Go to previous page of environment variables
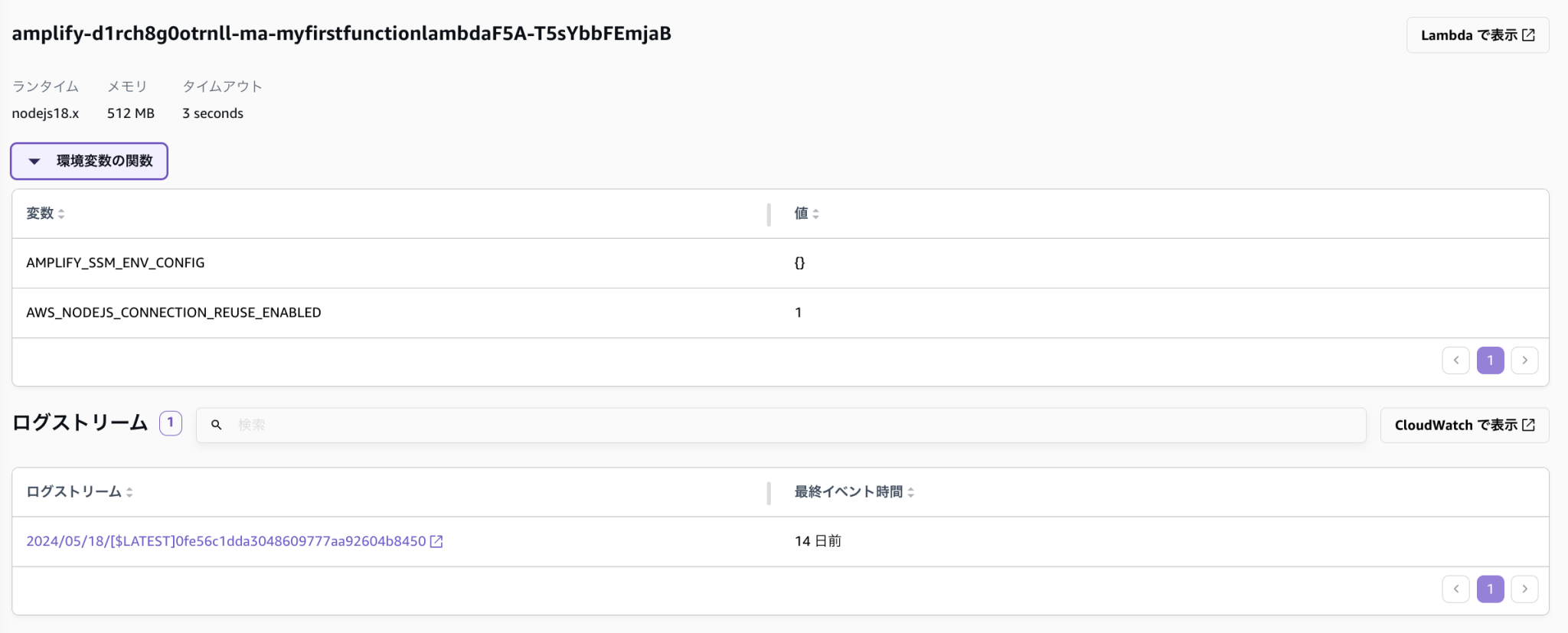The width and height of the screenshot is (1568, 633). click(1455, 361)
